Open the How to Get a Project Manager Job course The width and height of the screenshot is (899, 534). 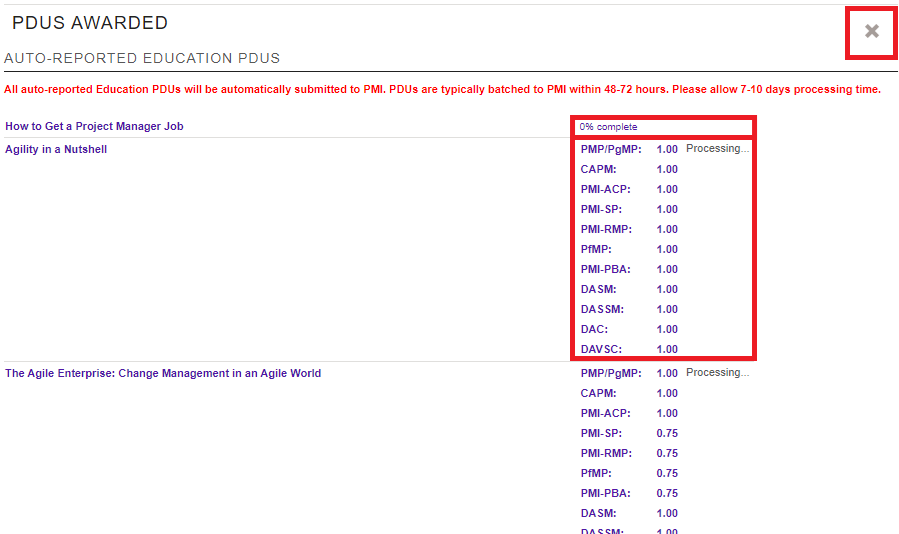(x=94, y=126)
